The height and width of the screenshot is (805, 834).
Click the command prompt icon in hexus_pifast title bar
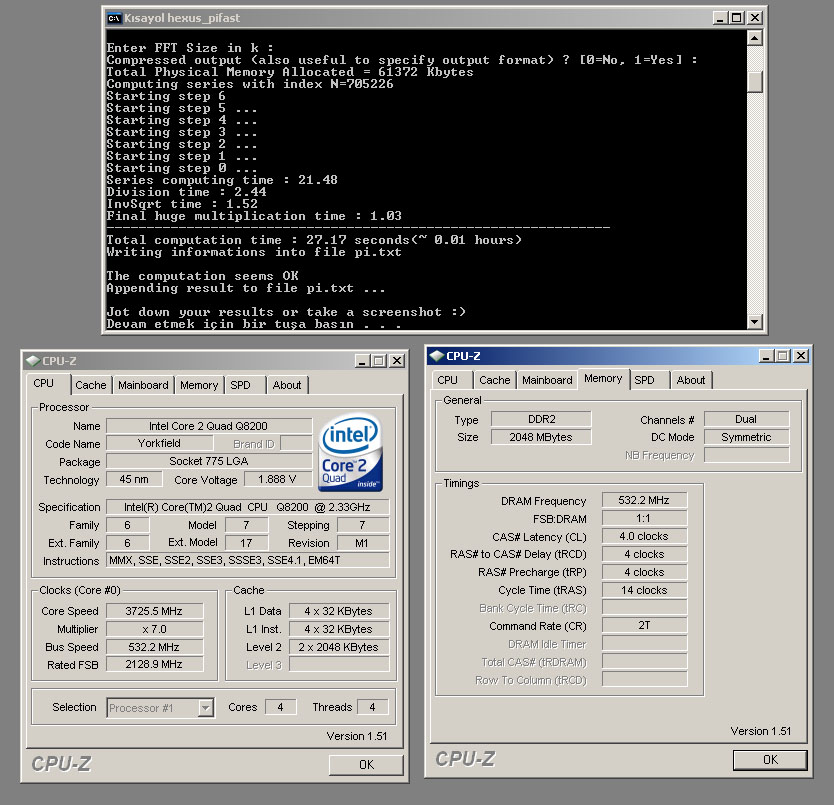(x=114, y=18)
